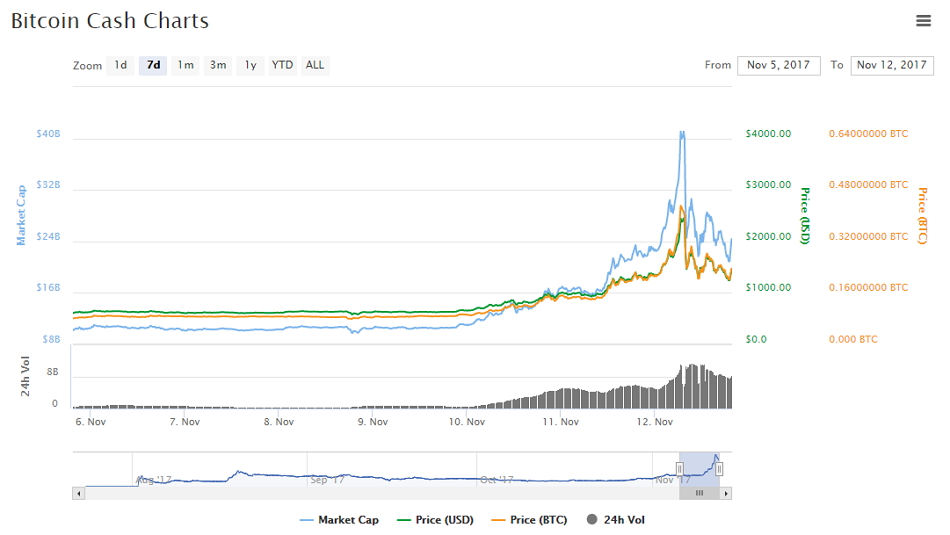Click the navigator left range handle

coord(679,468)
